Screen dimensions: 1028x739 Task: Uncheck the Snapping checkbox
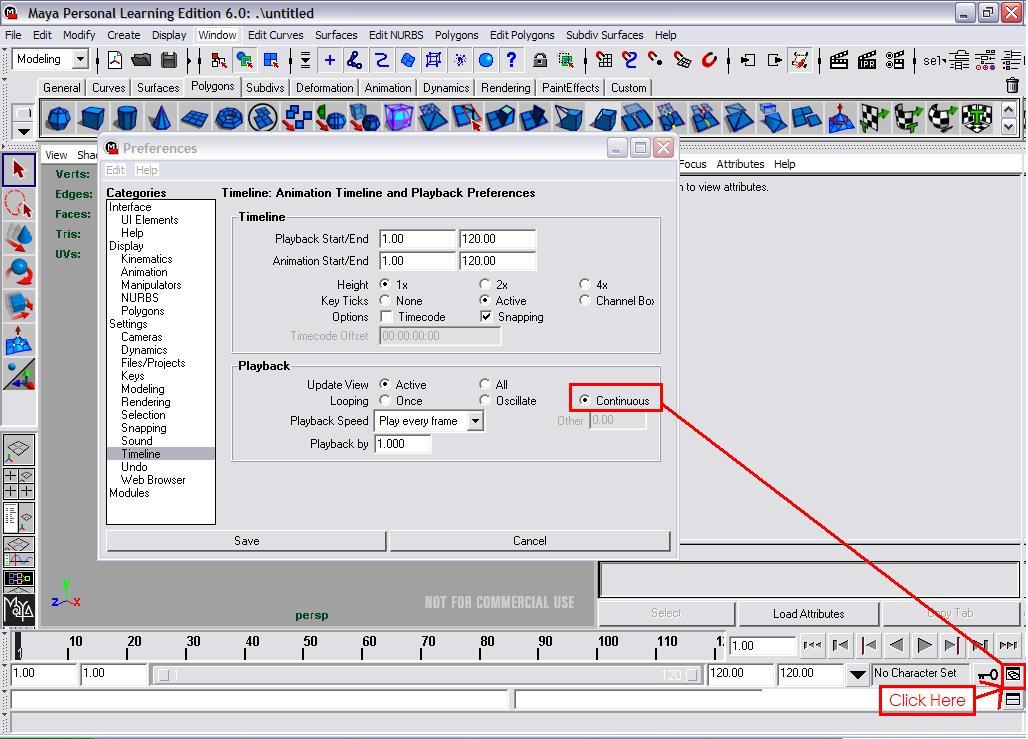pyautogui.click(x=486, y=317)
